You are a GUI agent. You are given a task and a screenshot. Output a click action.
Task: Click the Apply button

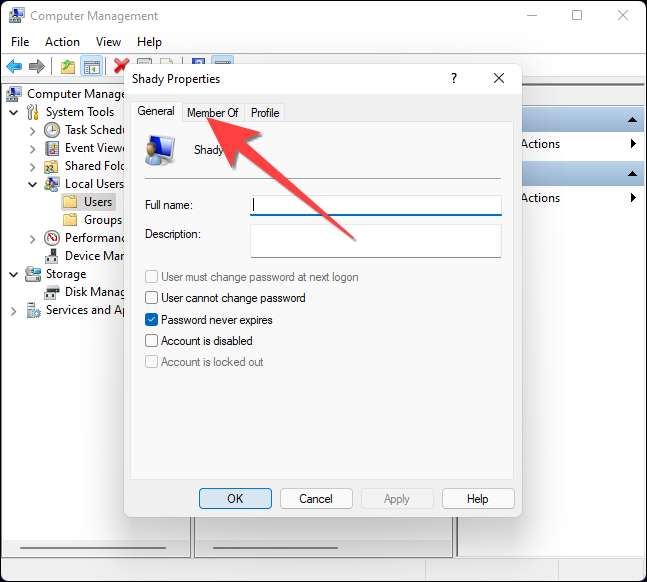tap(397, 499)
